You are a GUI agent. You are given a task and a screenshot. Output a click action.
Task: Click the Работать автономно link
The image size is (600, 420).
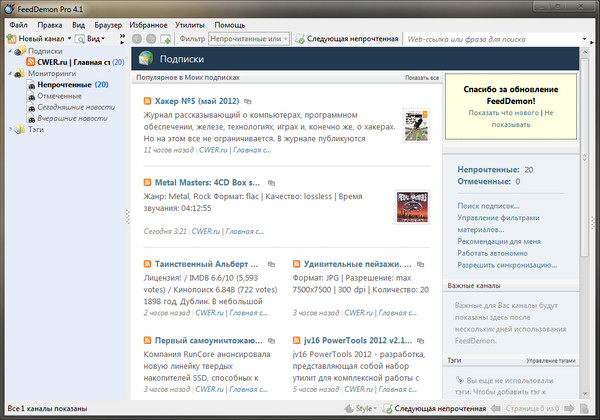coord(495,253)
